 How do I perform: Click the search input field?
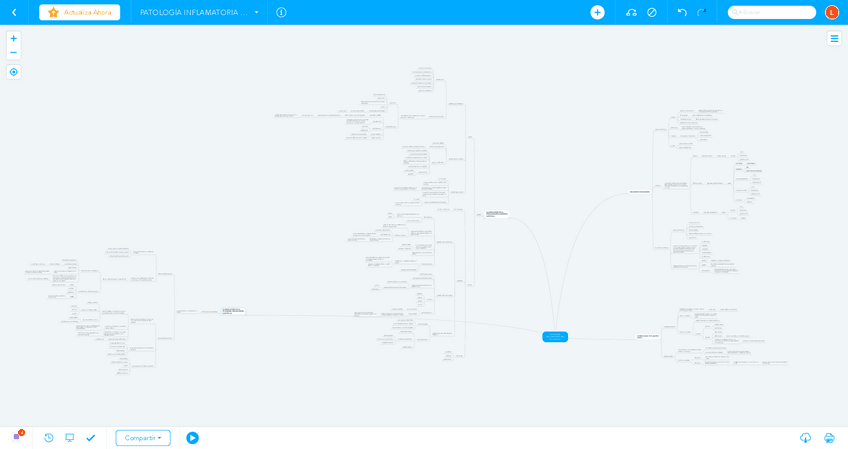click(x=772, y=12)
